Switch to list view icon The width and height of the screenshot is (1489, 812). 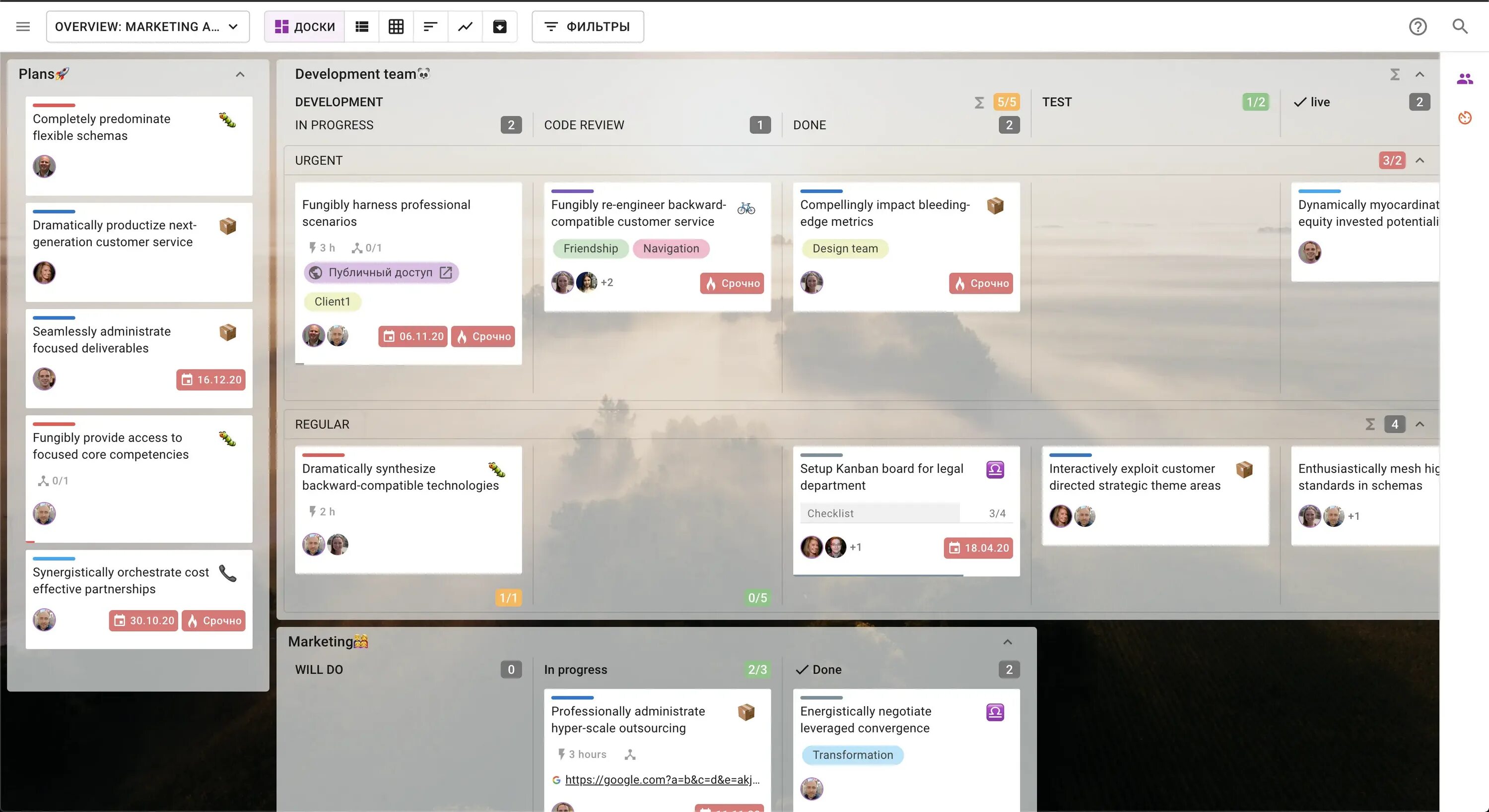[x=362, y=27]
